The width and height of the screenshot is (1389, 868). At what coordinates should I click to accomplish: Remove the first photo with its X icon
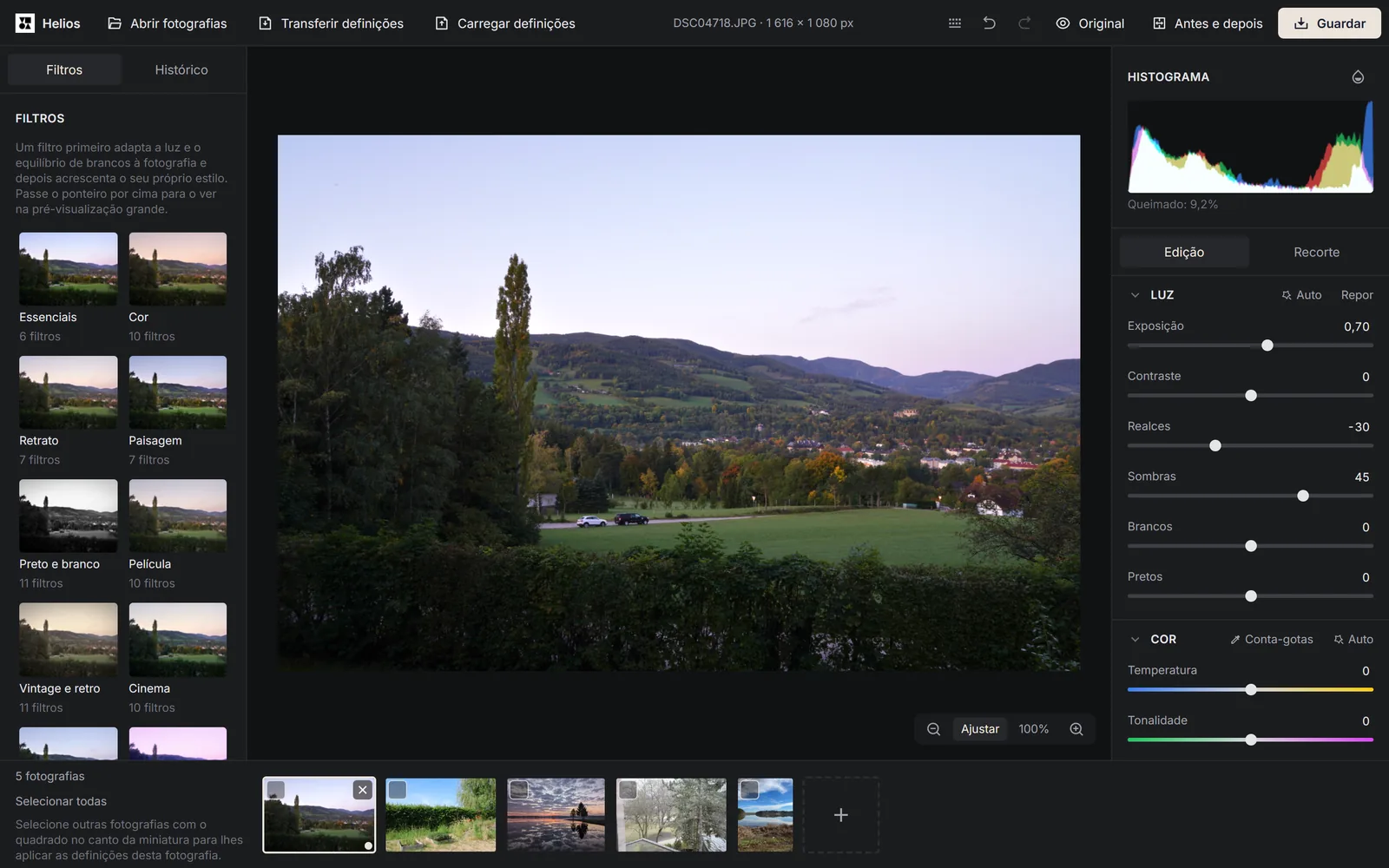(363, 790)
